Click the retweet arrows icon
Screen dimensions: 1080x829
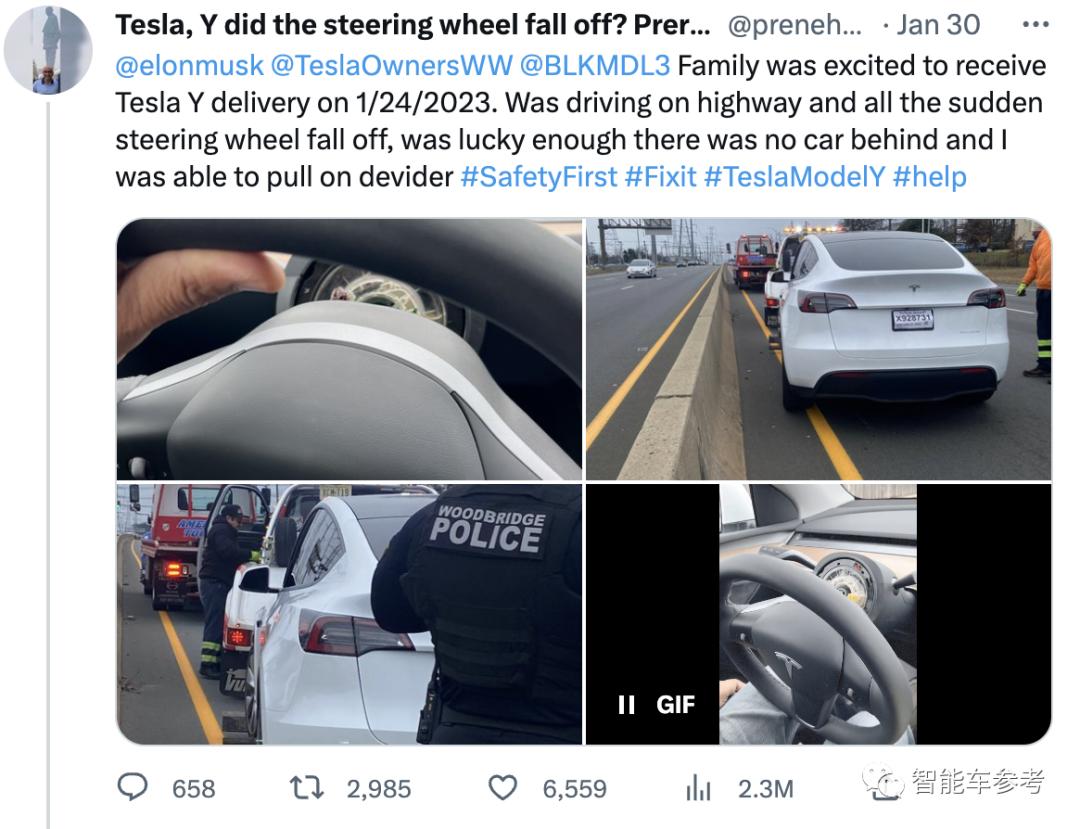pyautogui.click(x=307, y=788)
